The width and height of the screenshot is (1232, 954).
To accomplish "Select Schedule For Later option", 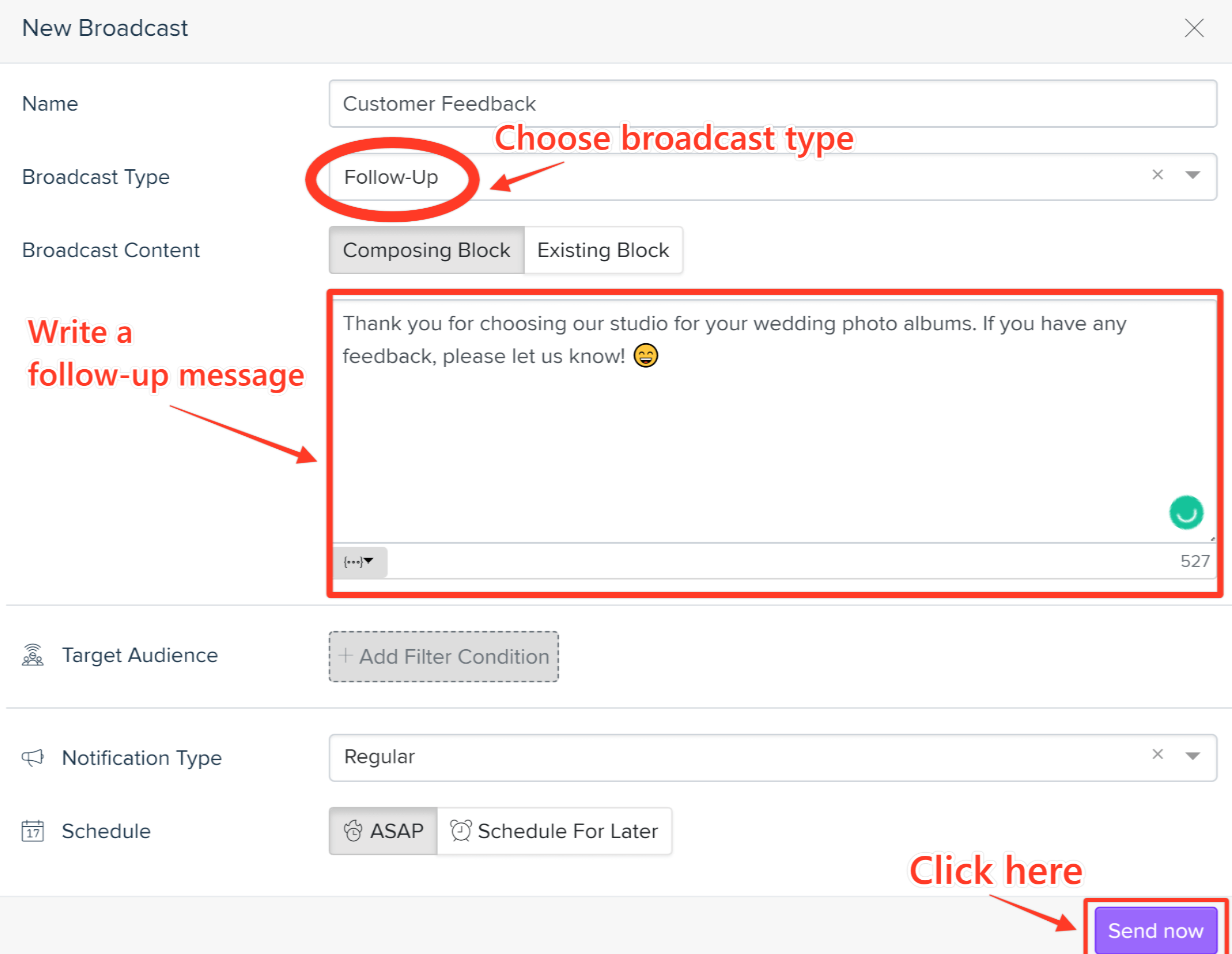I will tap(554, 831).
